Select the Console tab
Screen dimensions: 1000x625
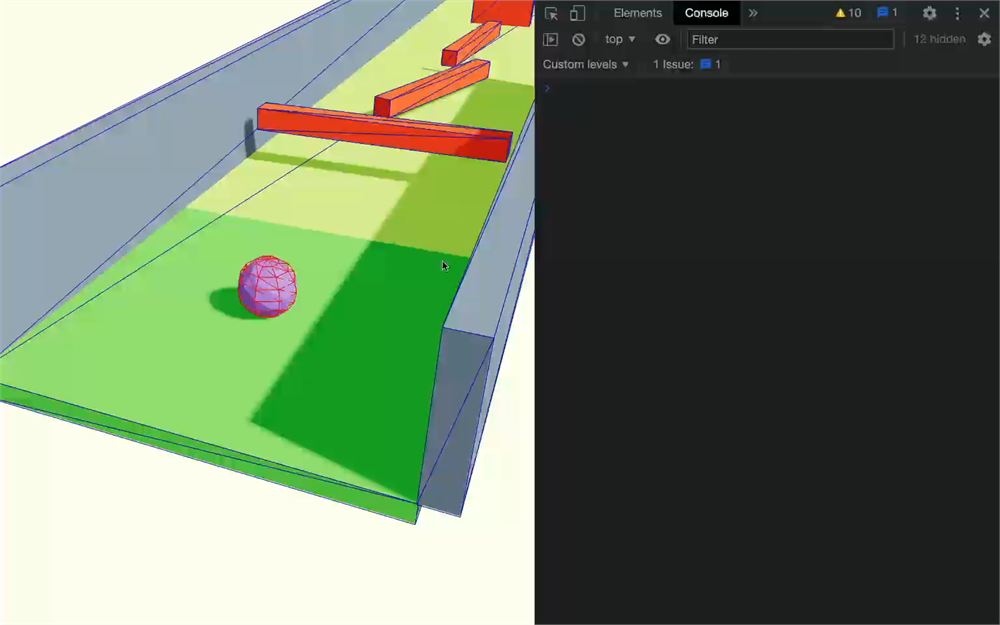click(x=706, y=13)
